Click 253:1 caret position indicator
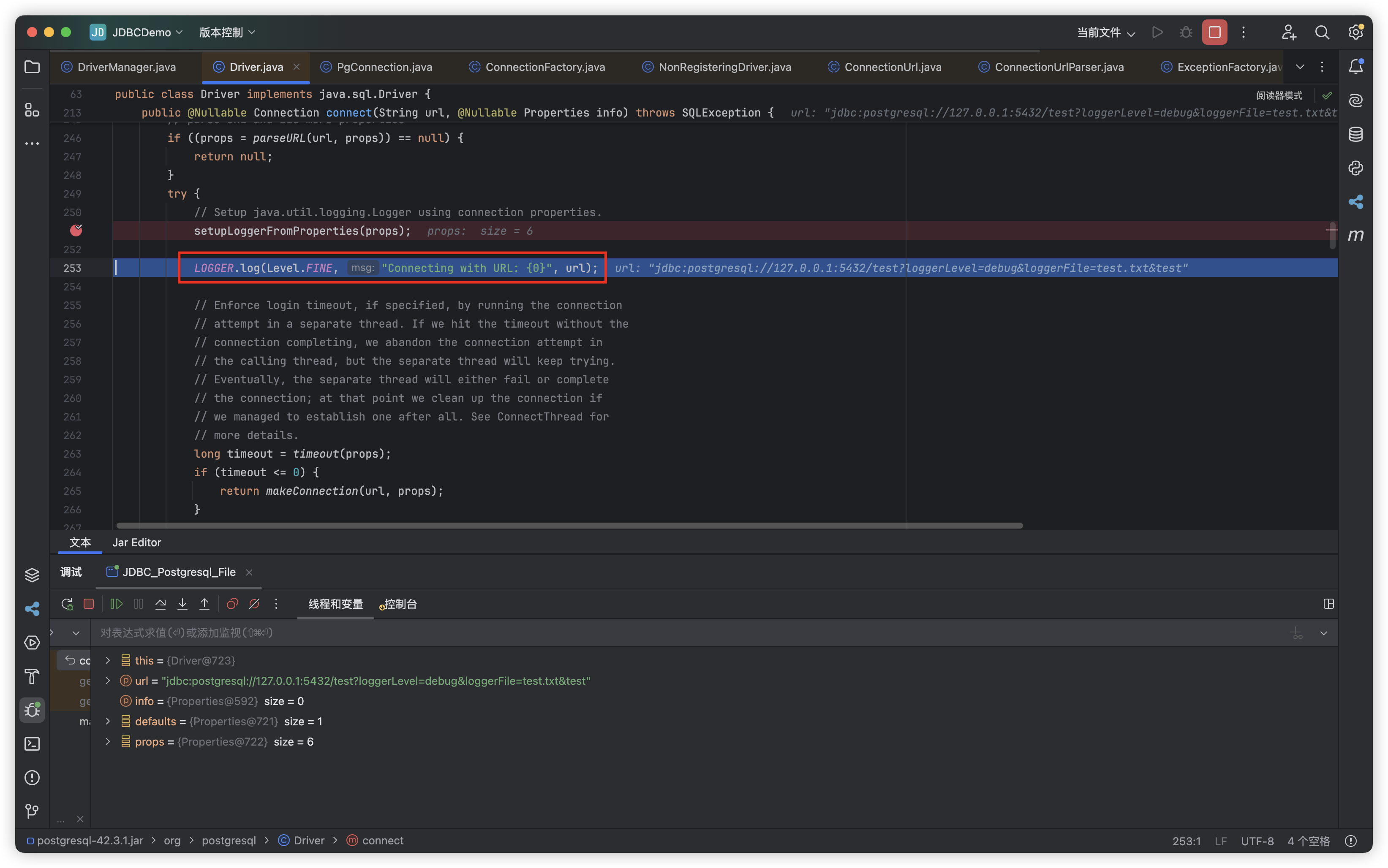 pos(1187,841)
